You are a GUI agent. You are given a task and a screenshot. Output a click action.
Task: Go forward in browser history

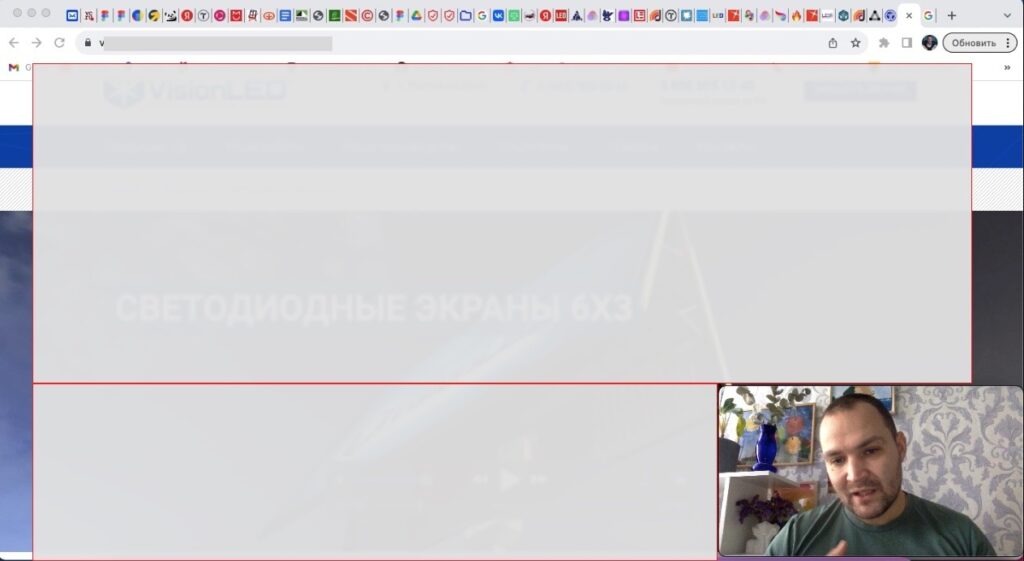tap(37, 43)
